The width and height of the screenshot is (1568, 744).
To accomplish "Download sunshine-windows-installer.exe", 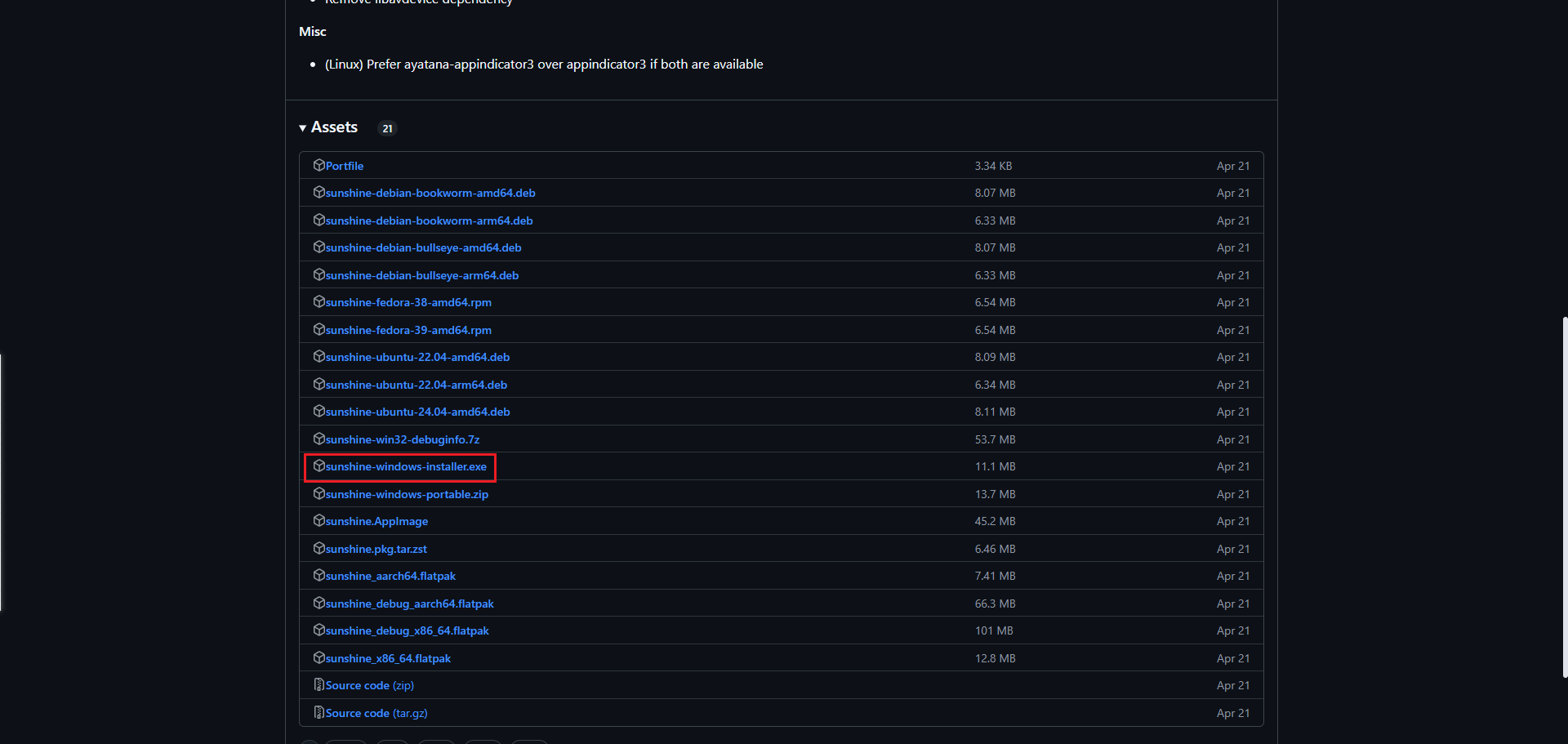I will pyautogui.click(x=406, y=466).
